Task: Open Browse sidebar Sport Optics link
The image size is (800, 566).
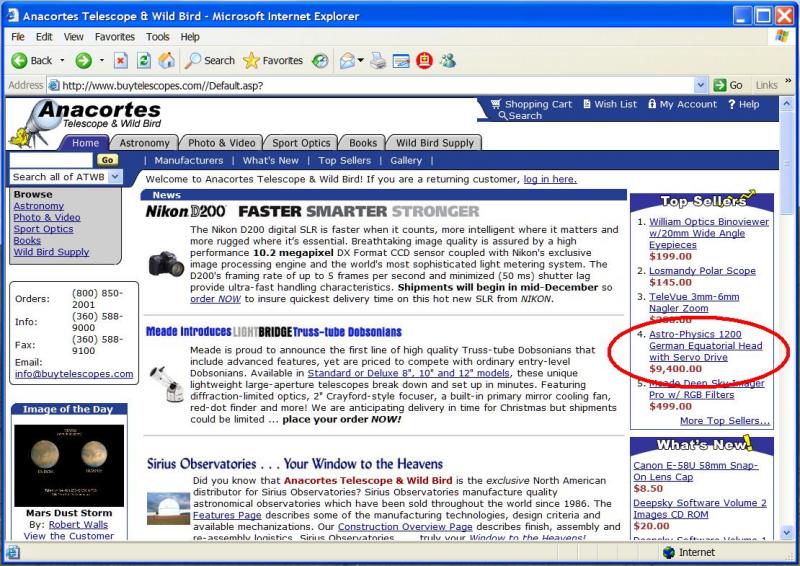Action: click(x=43, y=229)
